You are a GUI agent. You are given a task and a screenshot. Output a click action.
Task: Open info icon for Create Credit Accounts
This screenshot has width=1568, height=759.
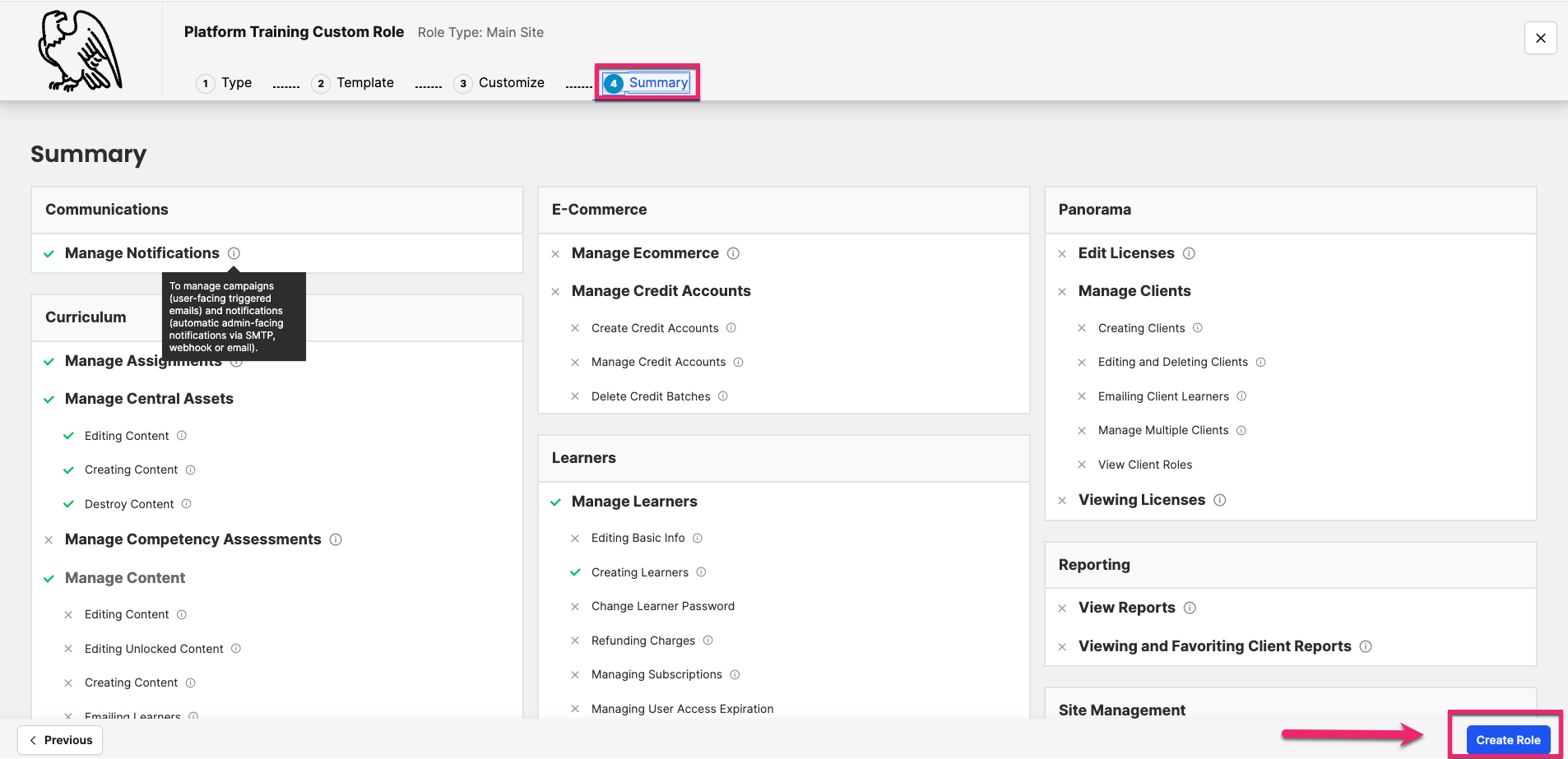[x=731, y=327]
